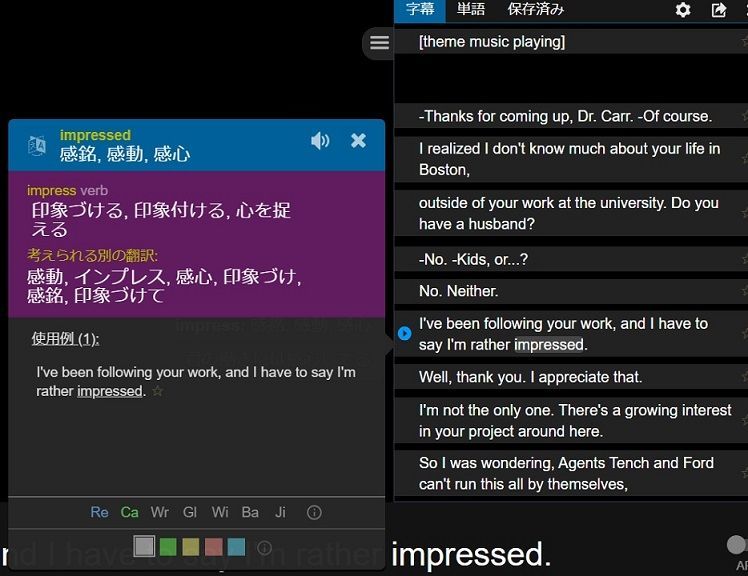The height and width of the screenshot is (576, 748).
Task: Open the hamburger menu beside subtitles panel
Action: pyautogui.click(x=379, y=42)
